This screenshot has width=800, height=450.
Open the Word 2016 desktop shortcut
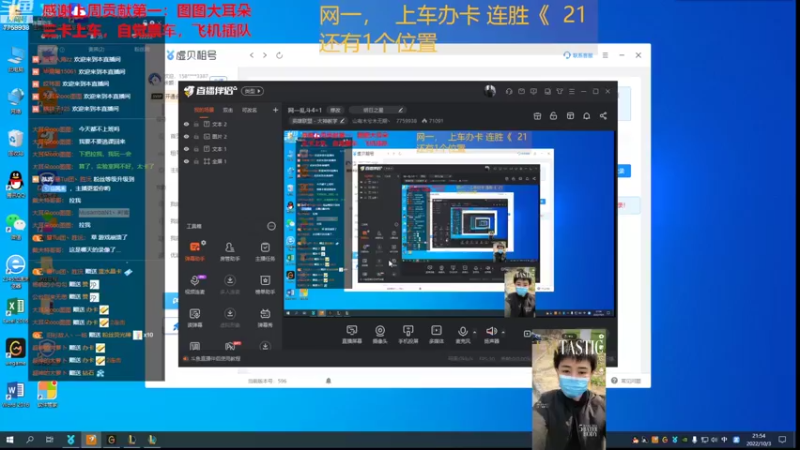[x=15, y=394]
